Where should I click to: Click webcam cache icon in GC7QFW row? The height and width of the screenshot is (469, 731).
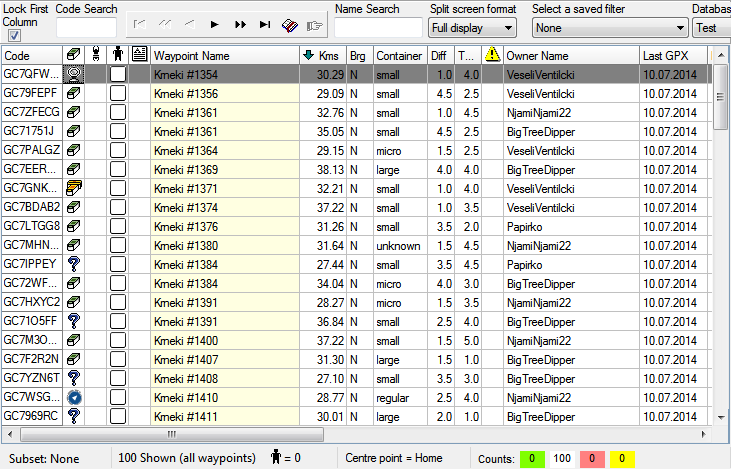(74, 74)
